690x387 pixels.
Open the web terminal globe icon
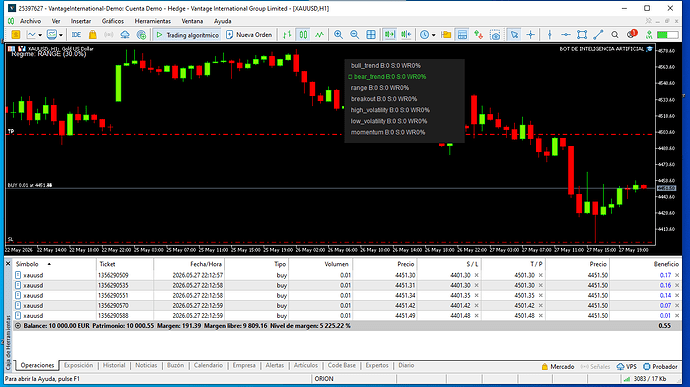tap(141, 34)
